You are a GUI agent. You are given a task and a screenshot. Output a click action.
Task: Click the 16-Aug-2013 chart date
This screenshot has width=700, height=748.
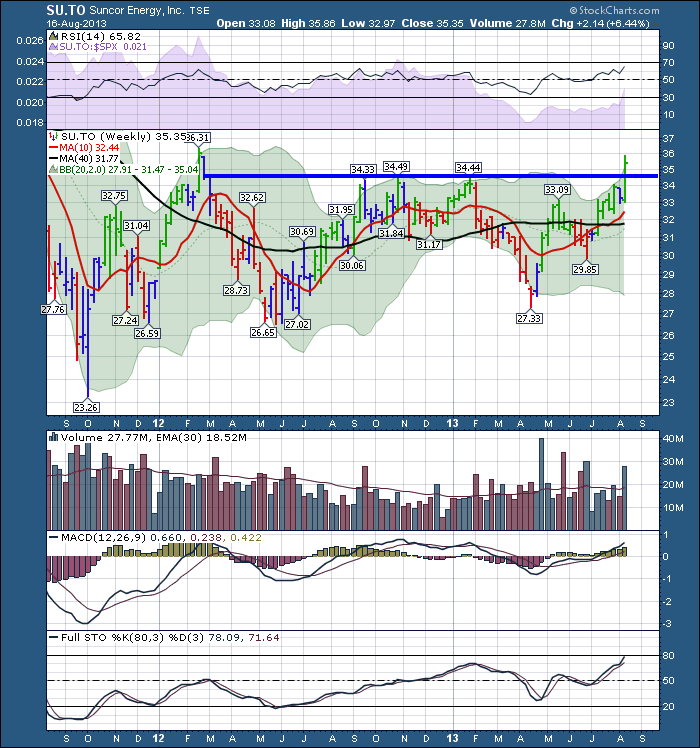[77, 23]
